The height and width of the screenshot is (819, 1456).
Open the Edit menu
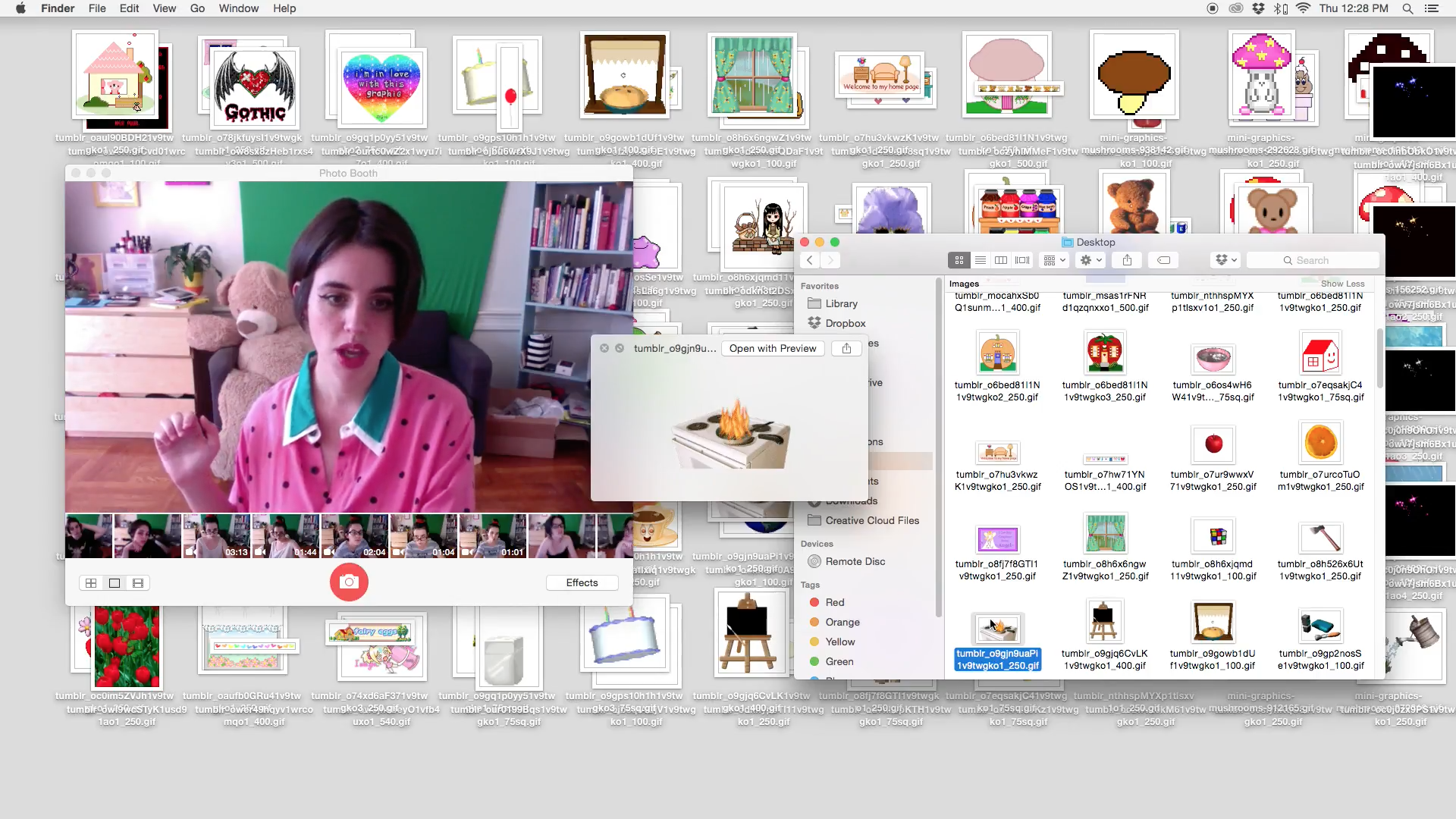point(129,8)
